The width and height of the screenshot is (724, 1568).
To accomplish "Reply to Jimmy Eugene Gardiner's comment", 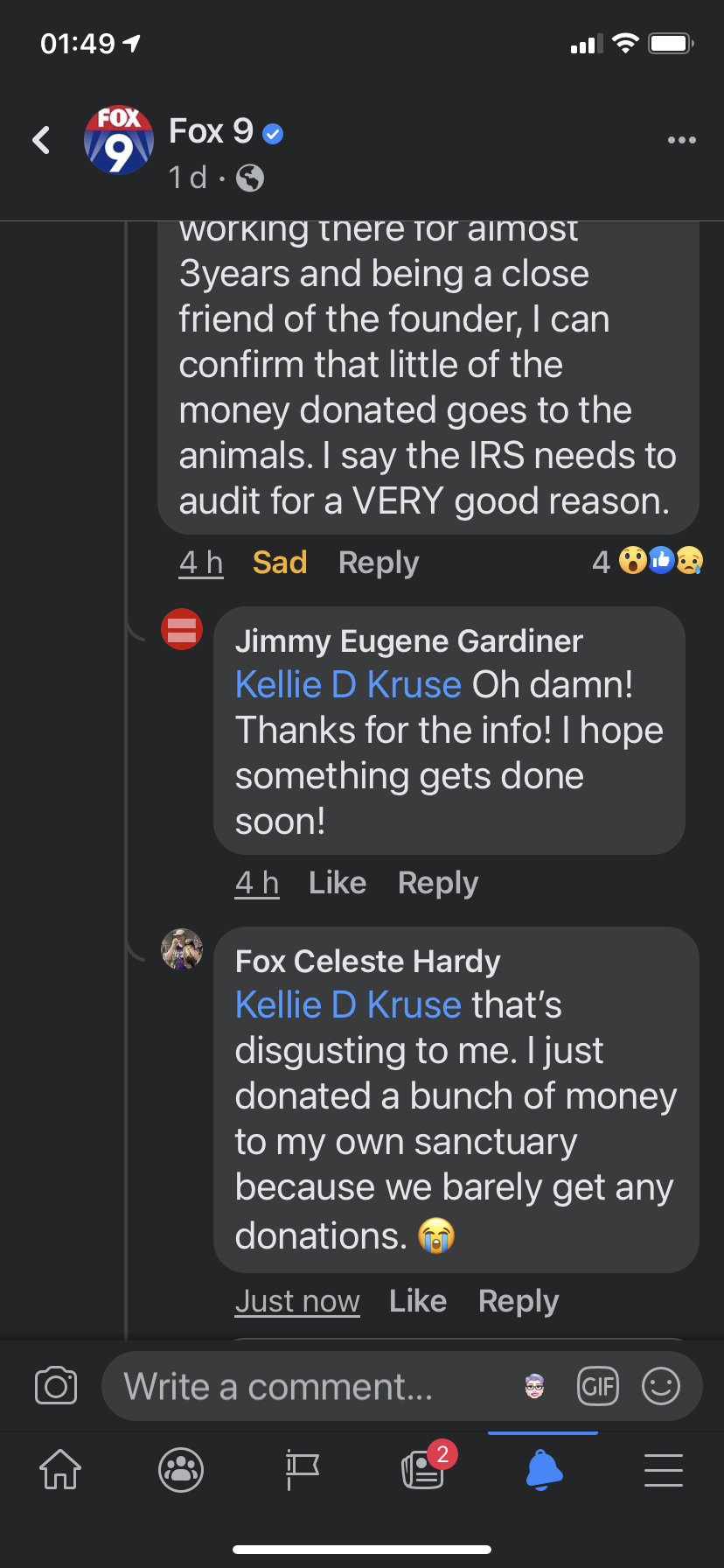I will (x=438, y=883).
